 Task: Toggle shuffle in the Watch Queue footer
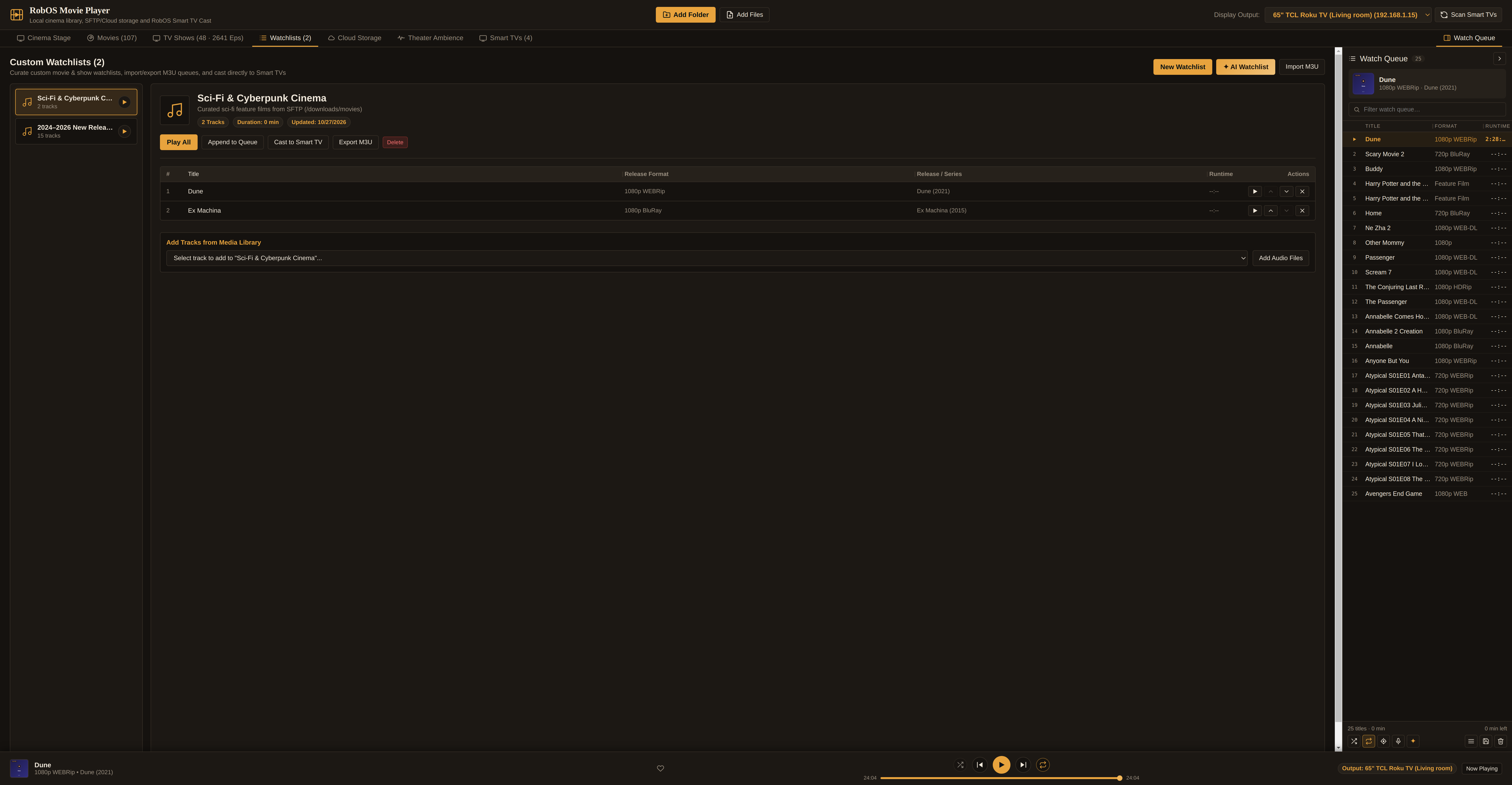(1354, 741)
